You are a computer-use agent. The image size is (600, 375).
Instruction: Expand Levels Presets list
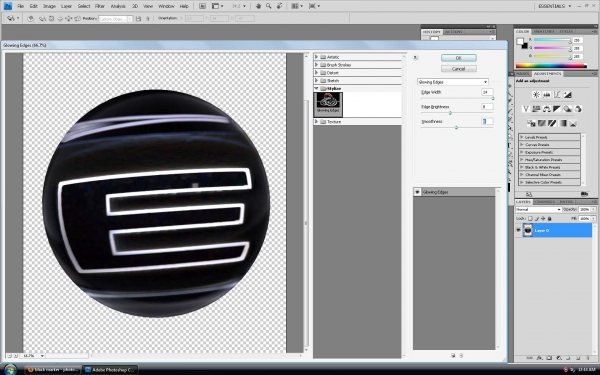click(522, 137)
